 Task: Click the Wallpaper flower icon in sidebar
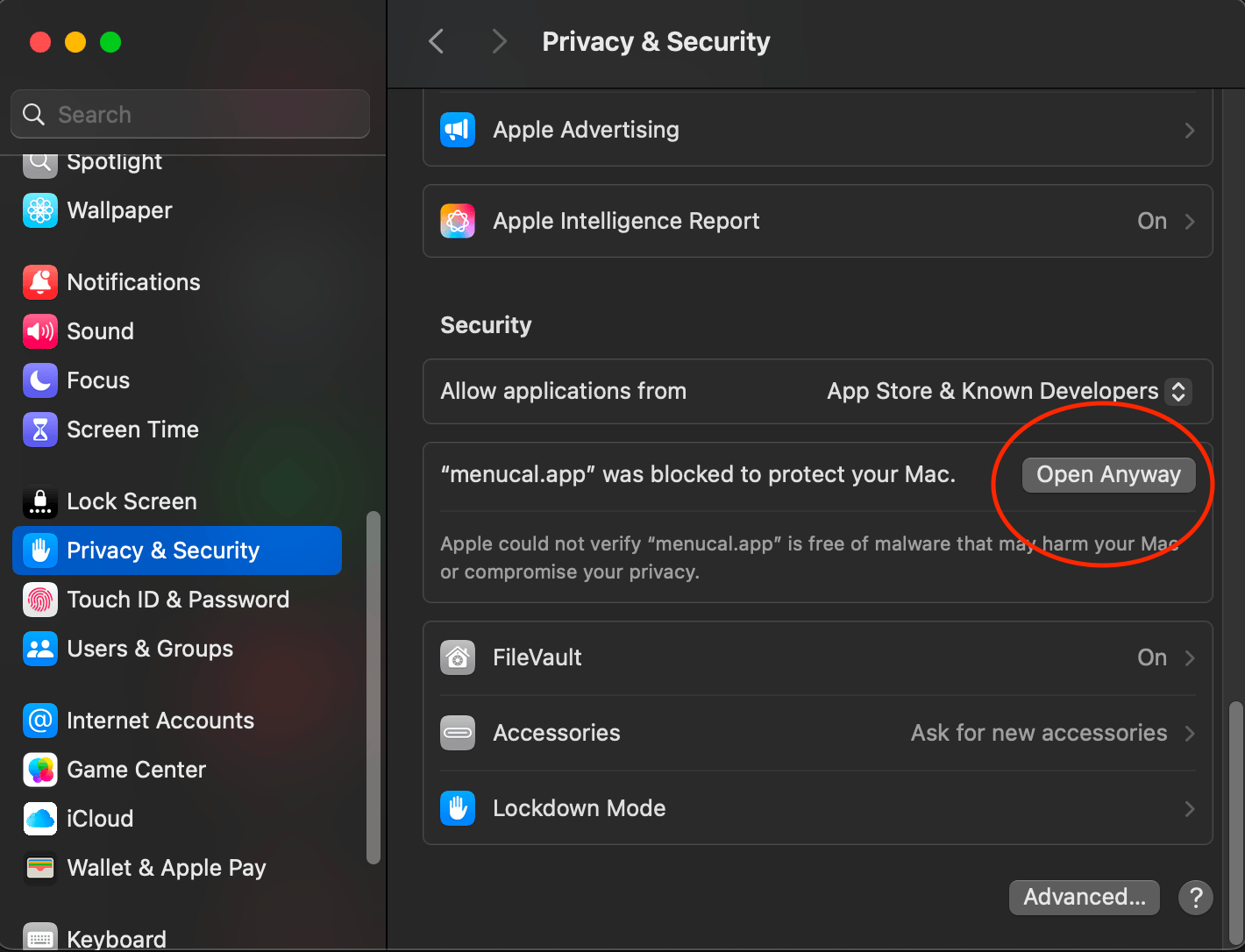tap(40, 210)
